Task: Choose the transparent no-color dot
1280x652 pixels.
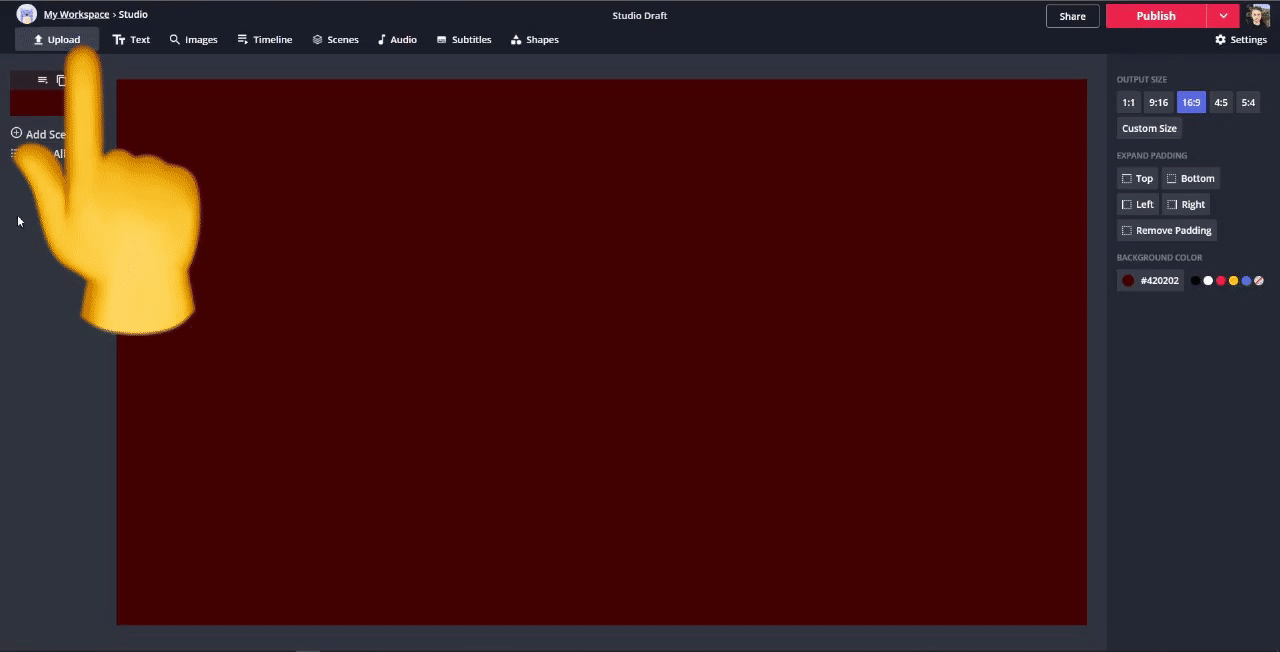Action: click(1259, 281)
